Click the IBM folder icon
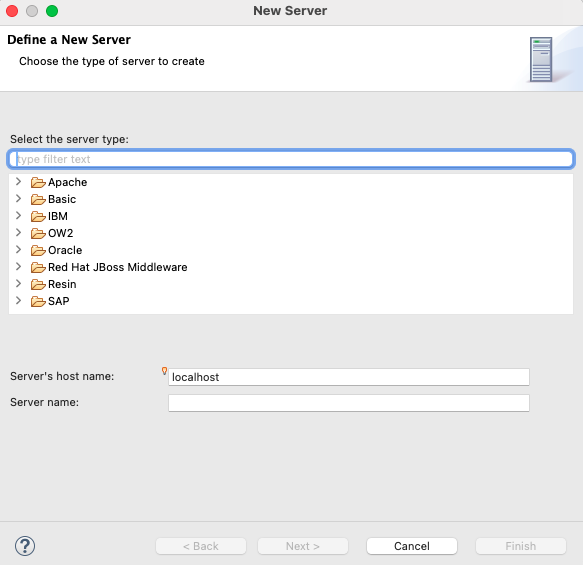Image resolution: width=583 pixels, height=565 pixels. tap(38, 216)
